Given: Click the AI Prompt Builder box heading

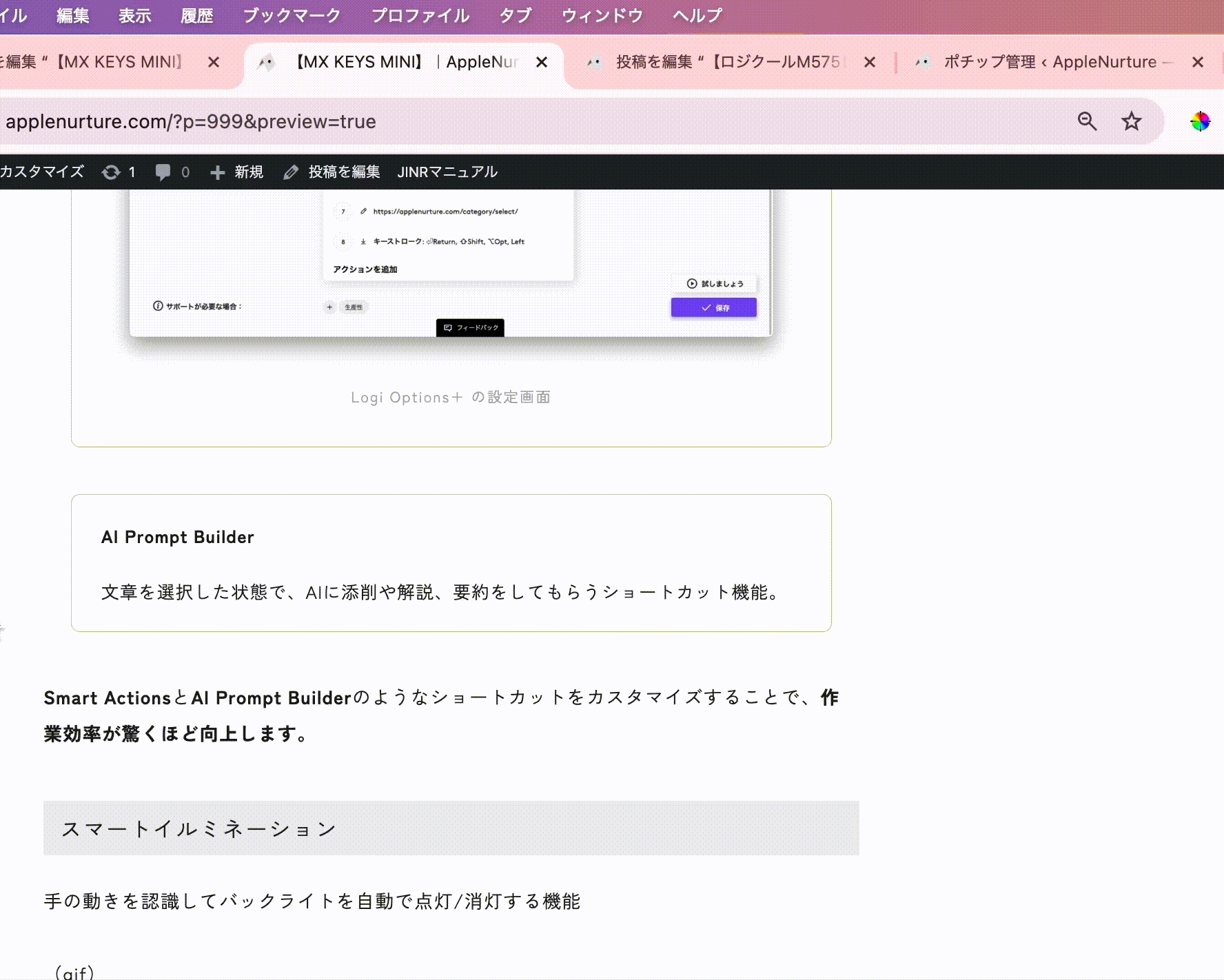Looking at the screenshot, I should pyautogui.click(x=178, y=538).
